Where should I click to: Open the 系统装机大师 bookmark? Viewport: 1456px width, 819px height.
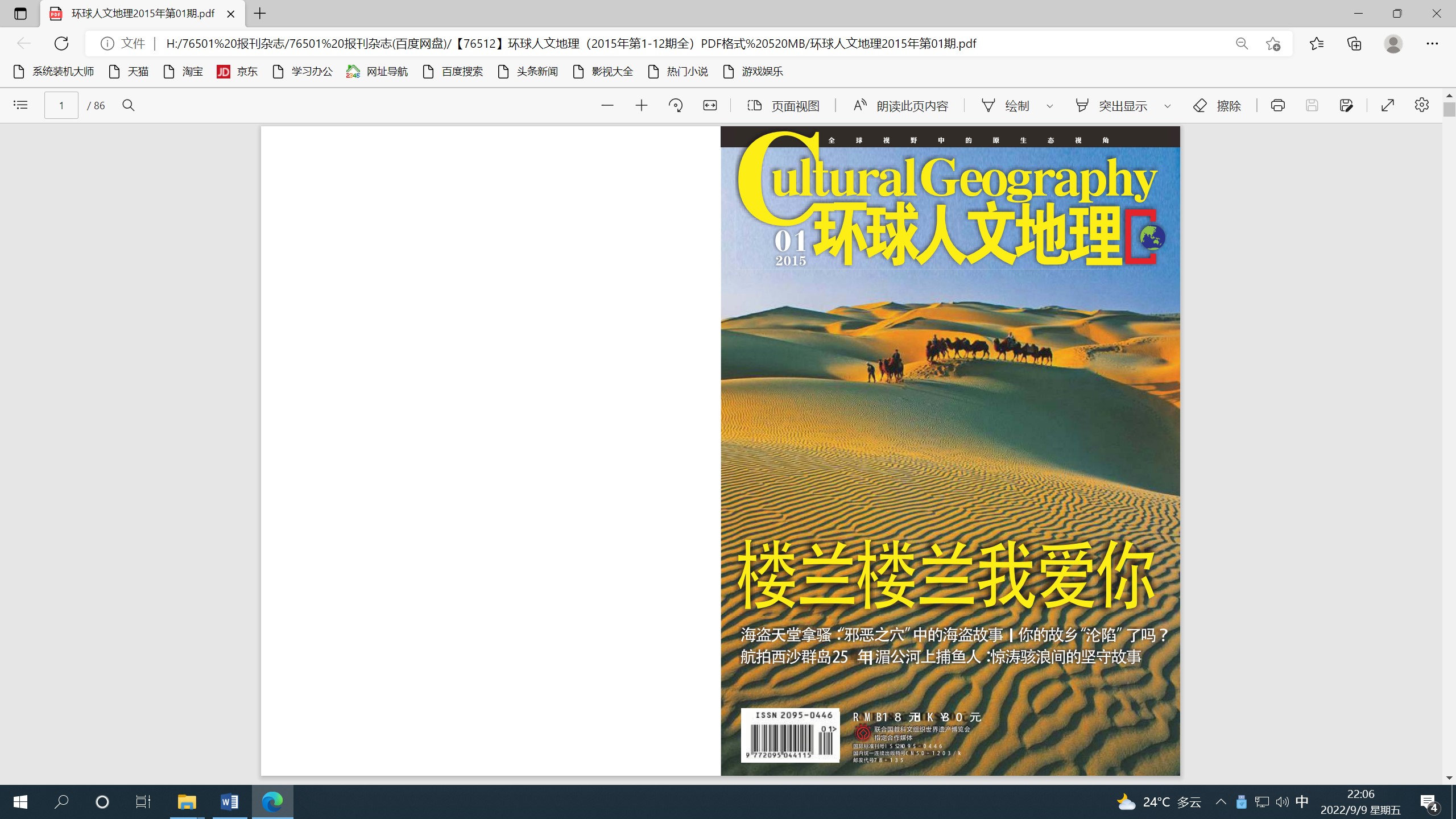pos(53,72)
